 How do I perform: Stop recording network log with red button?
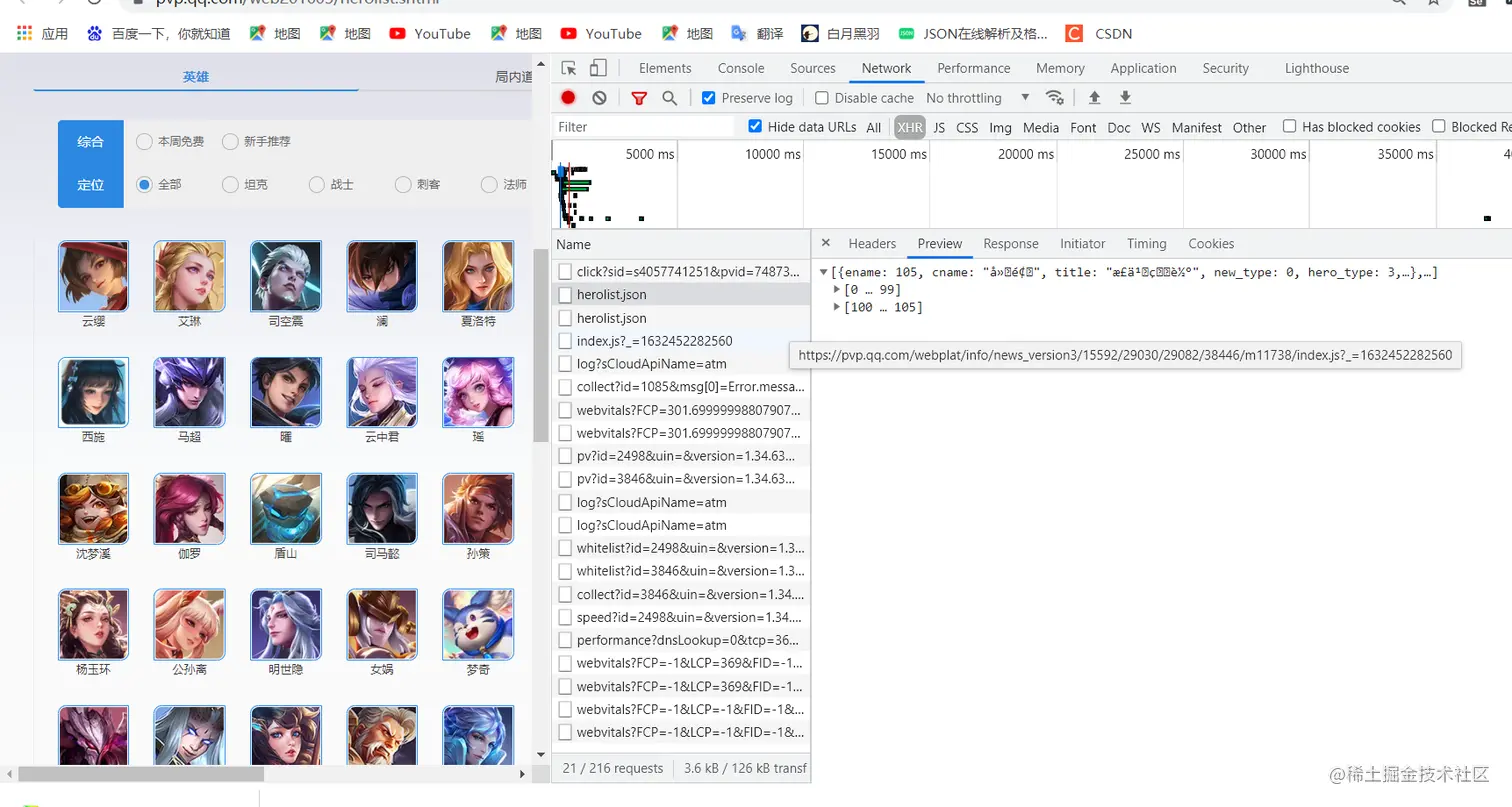click(x=568, y=97)
